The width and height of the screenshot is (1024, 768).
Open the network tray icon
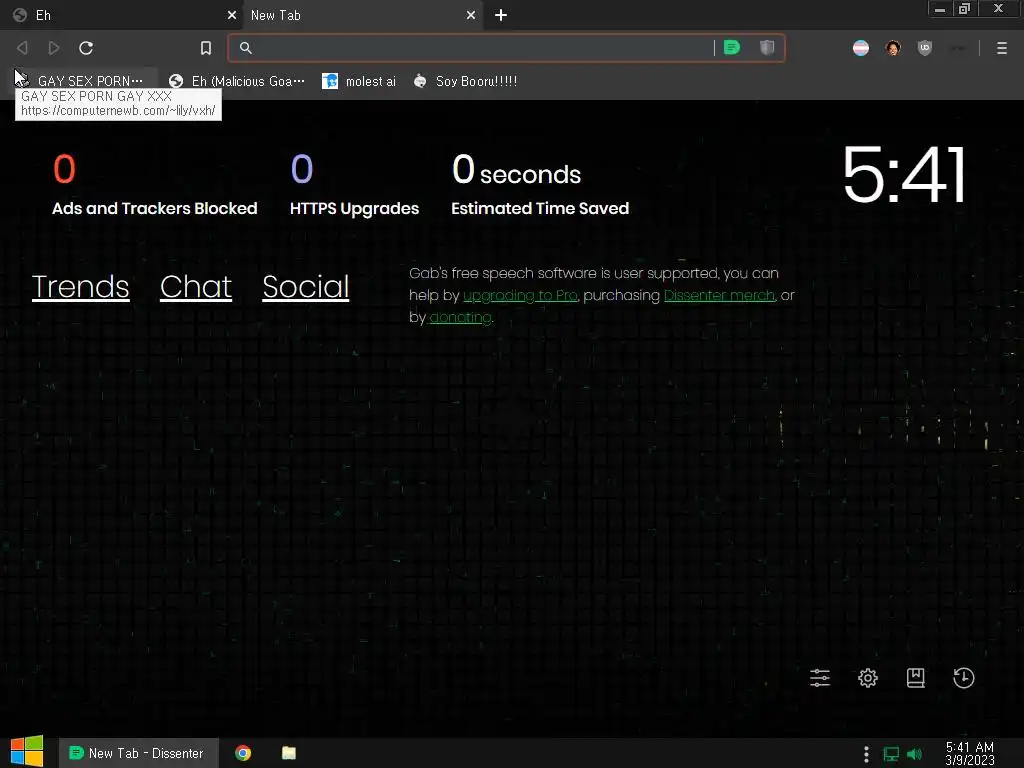[891, 754]
